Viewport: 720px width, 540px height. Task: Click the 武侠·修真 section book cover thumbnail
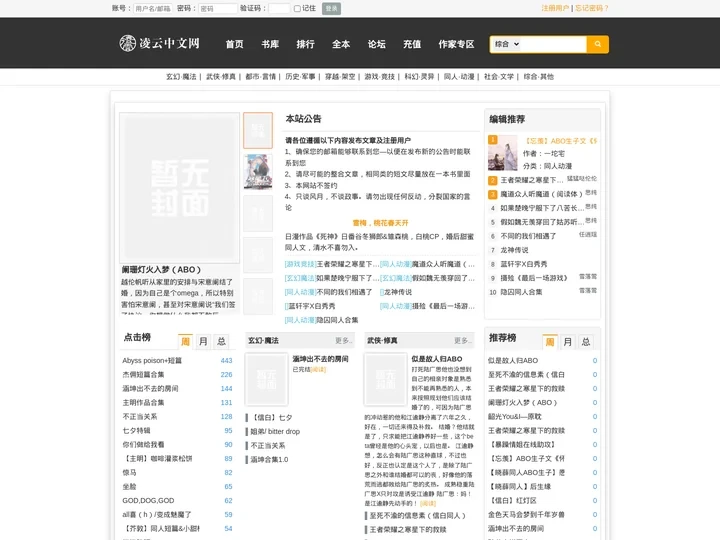[x=386, y=379]
